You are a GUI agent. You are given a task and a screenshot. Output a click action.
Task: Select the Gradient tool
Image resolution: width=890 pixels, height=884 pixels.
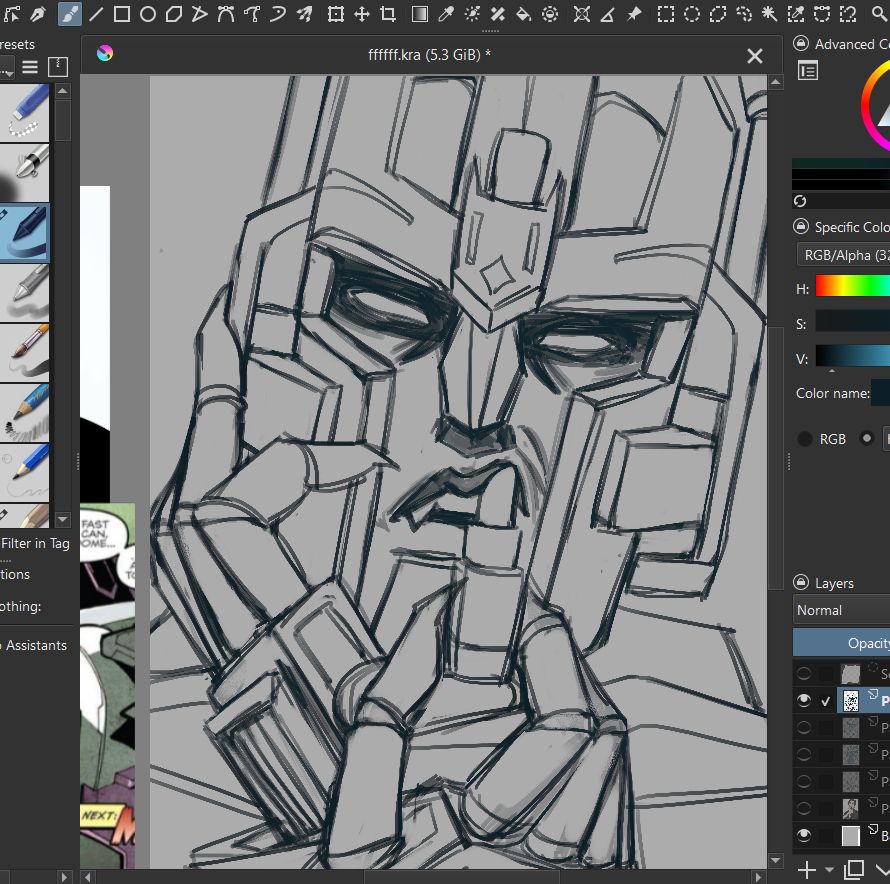(x=419, y=14)
